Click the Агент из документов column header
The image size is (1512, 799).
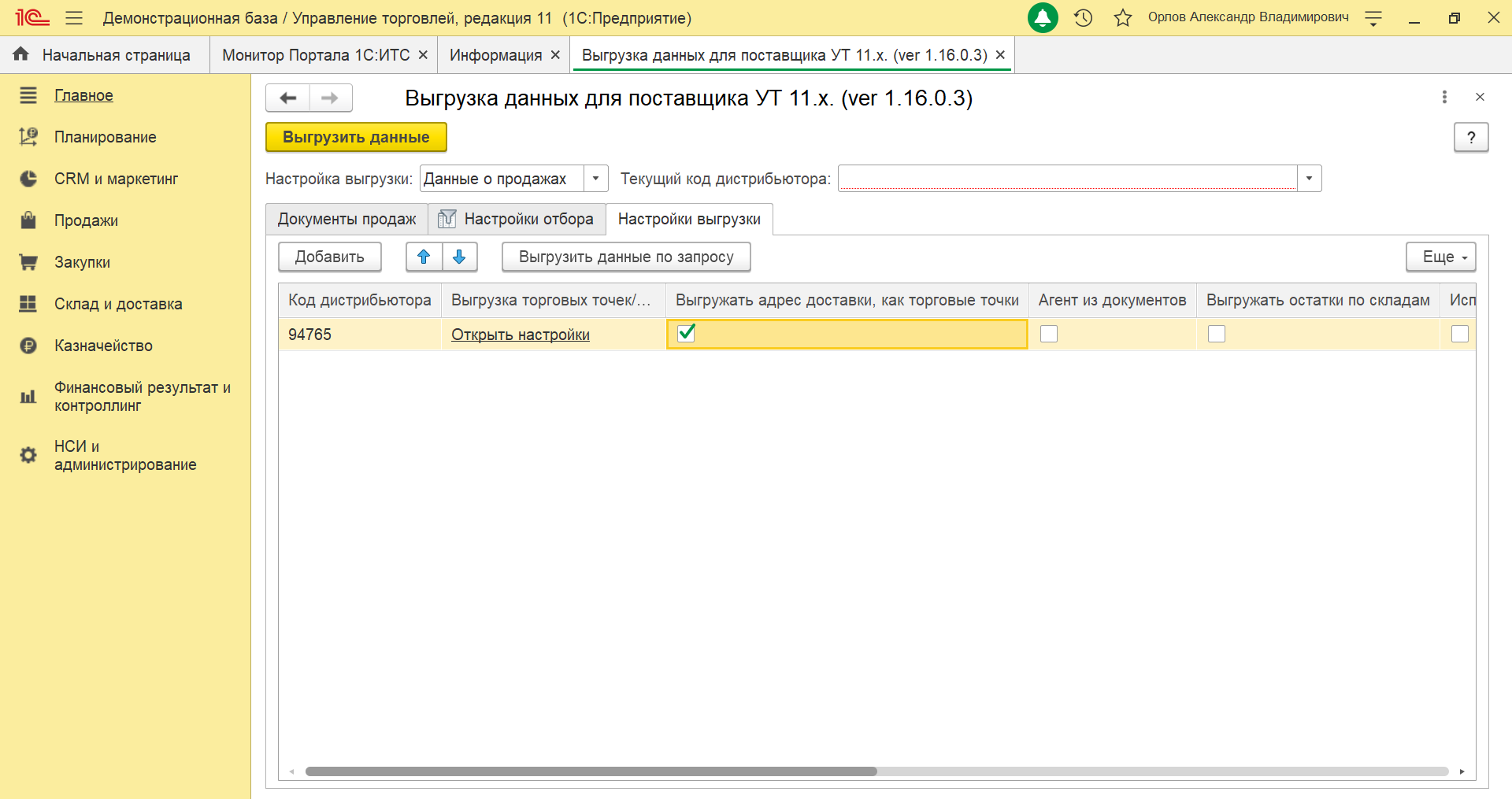(1112, 300)
